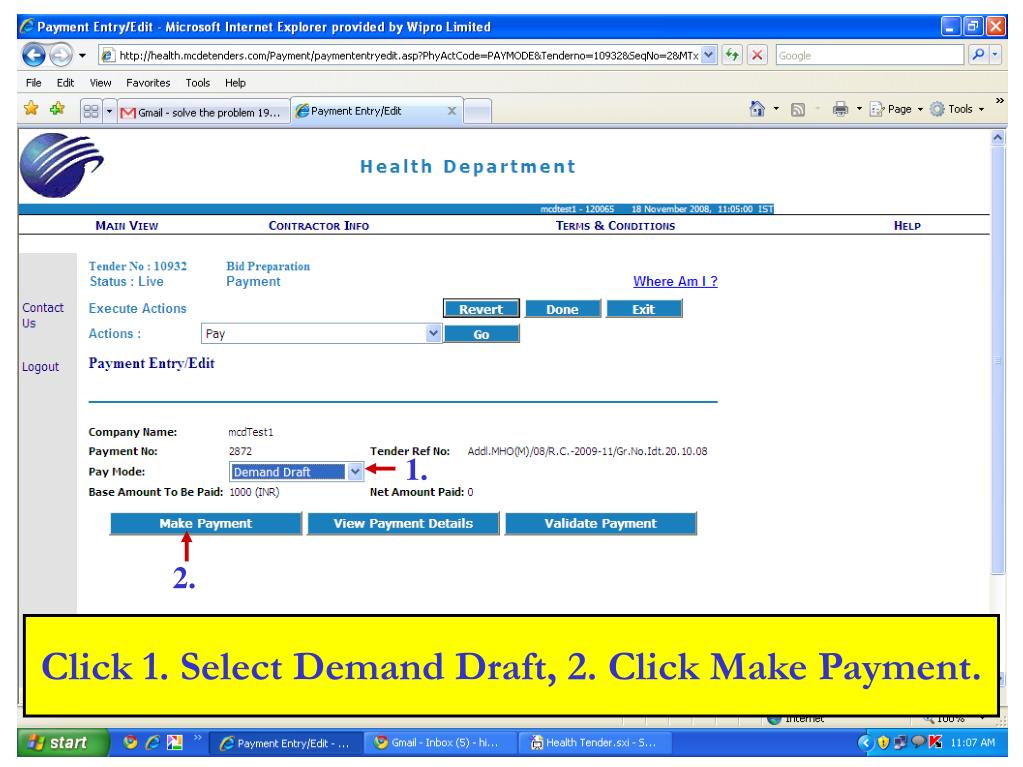The height and width of the screenshot is (767, 1023).
Task: Click the Make Payment button
Action: pyautogui.click(x=206, y=524)
